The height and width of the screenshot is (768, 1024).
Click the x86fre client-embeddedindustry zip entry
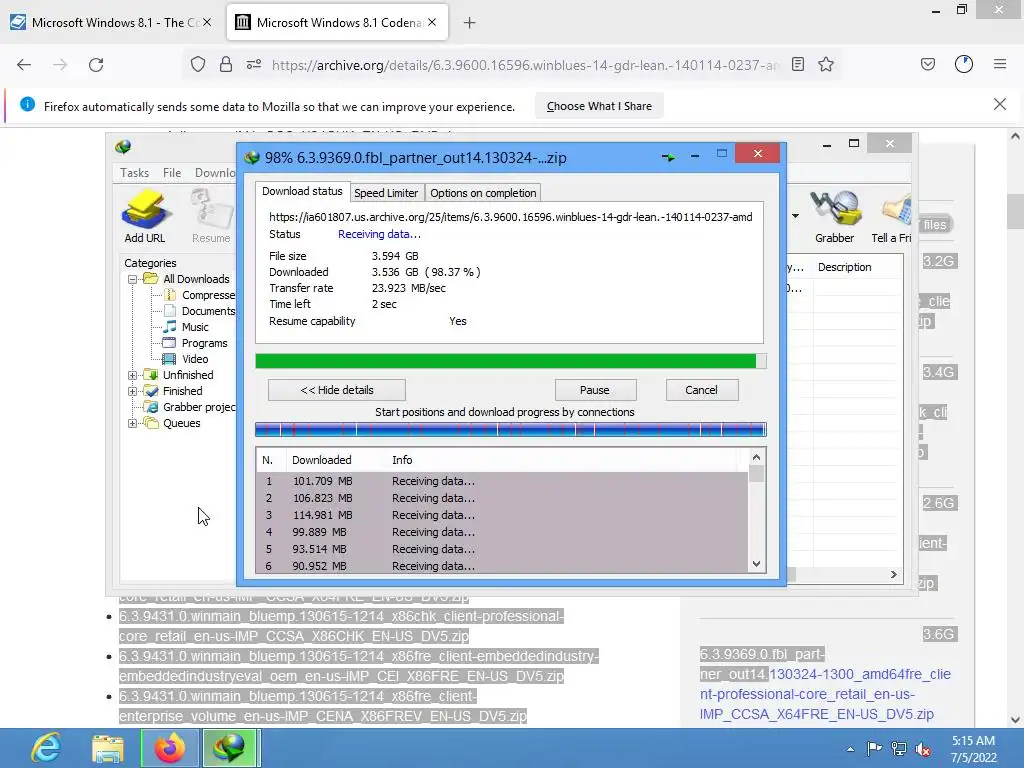pyautogui.click(x=359, y=666)
